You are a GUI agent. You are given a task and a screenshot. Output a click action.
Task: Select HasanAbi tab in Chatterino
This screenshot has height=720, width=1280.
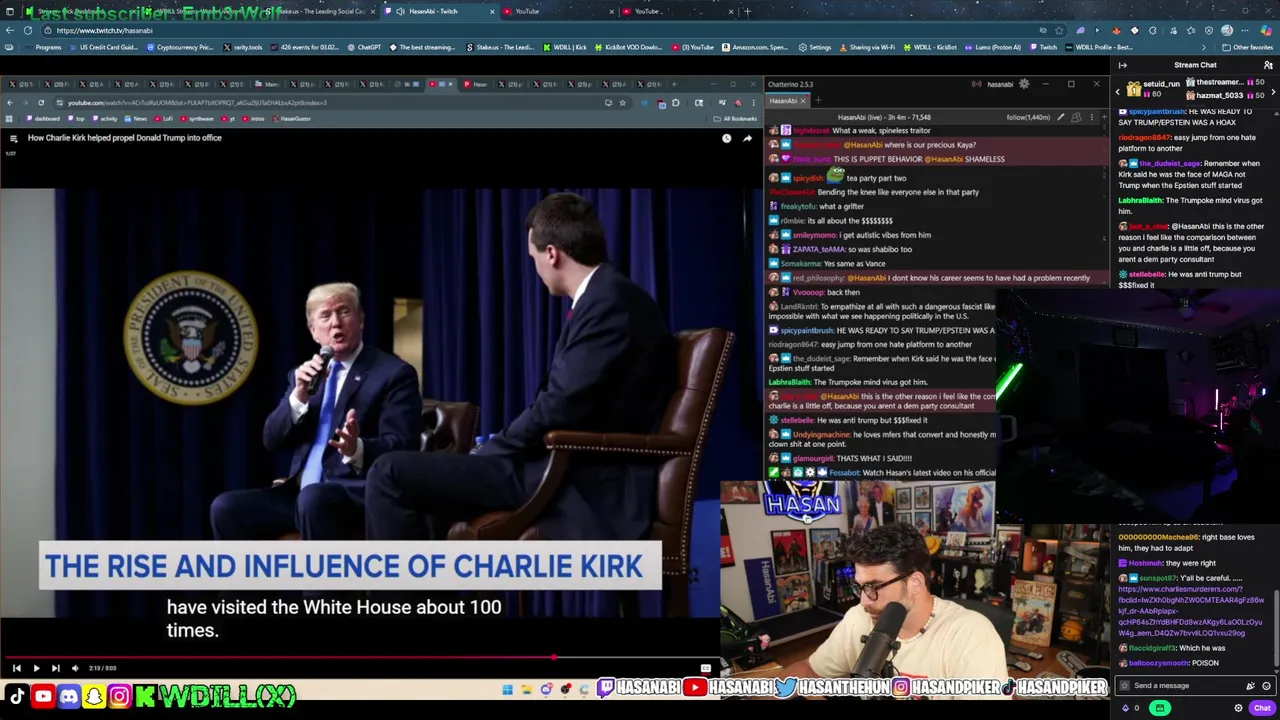coord(782,100)
